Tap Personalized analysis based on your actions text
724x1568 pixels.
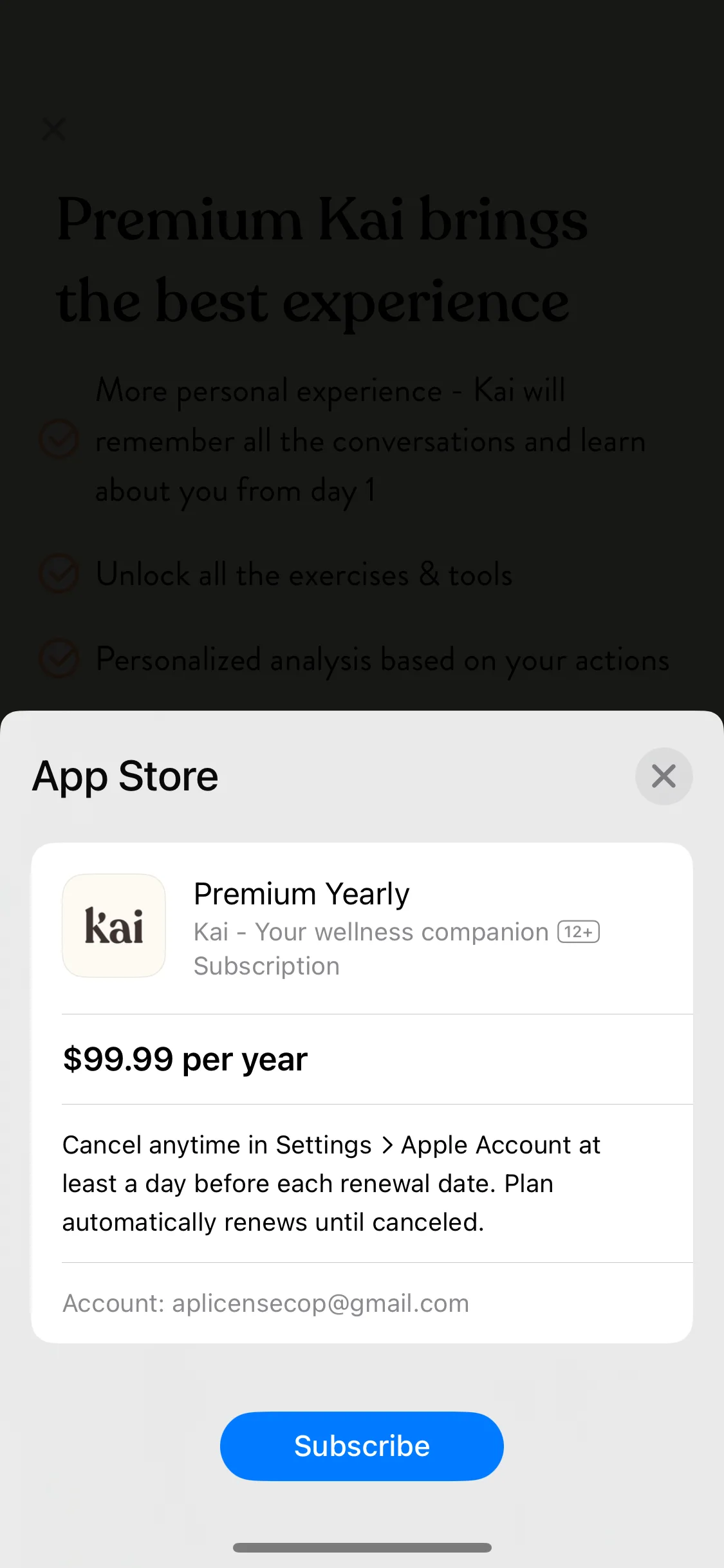pos(382,660)
